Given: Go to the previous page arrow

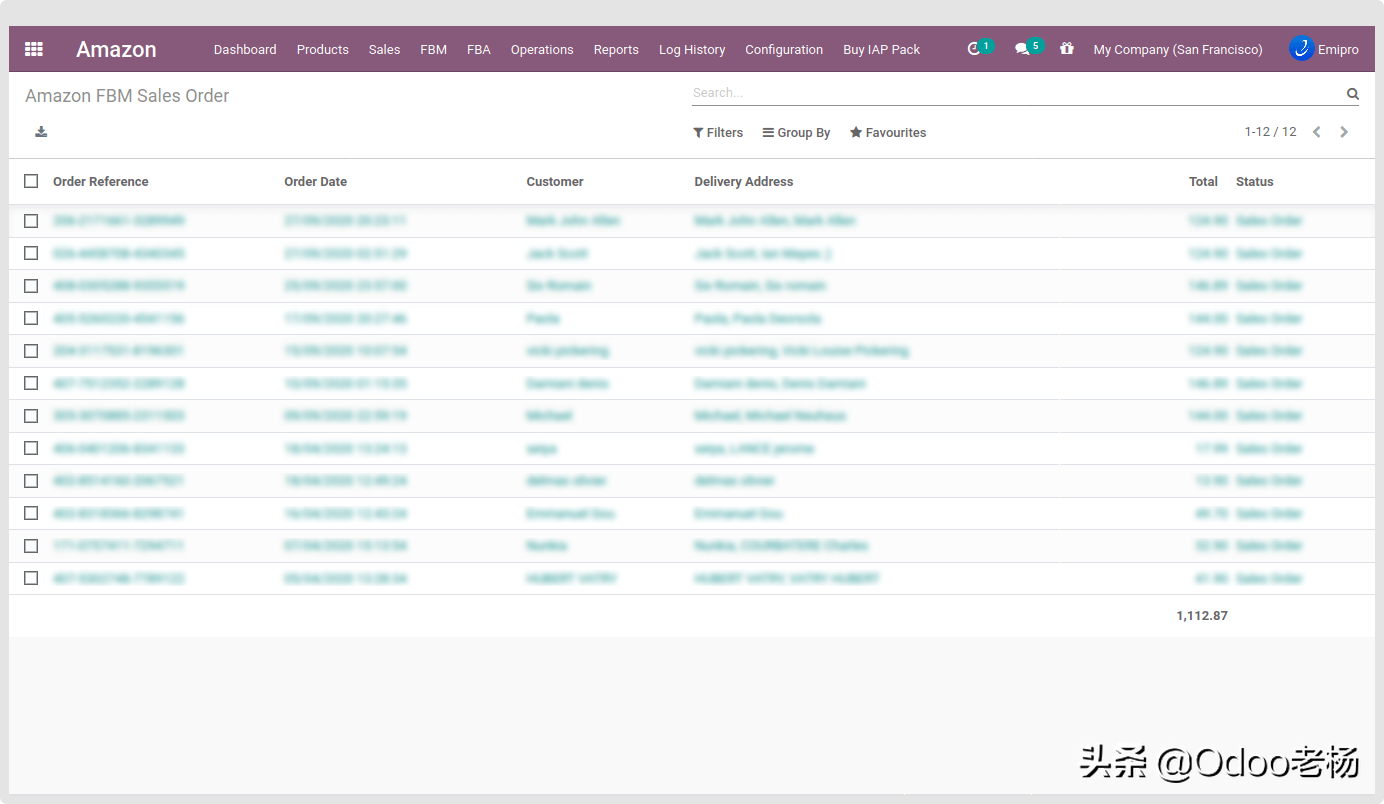Looking at the screenshot, I should click(1317, 132).
